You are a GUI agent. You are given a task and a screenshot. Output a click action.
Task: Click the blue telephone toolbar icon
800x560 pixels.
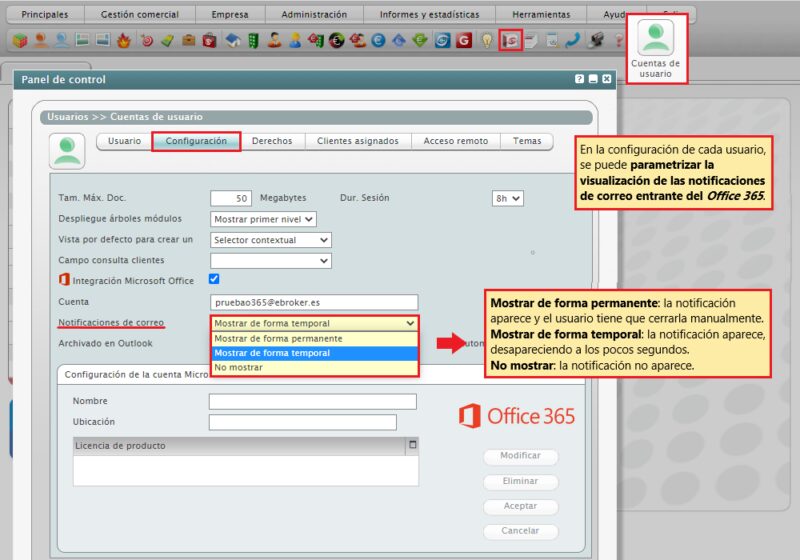point(573,40)
